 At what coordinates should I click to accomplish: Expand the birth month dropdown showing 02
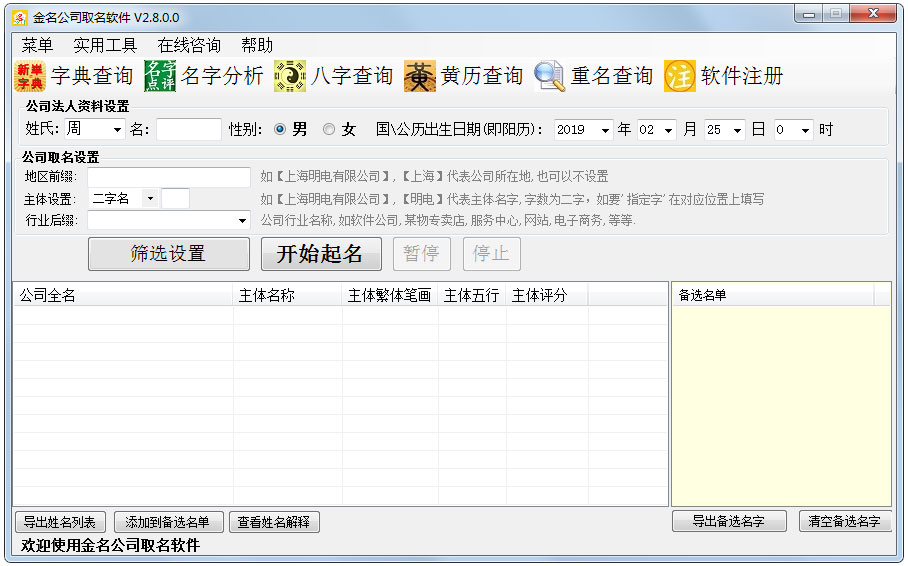[x=668, y=130]
